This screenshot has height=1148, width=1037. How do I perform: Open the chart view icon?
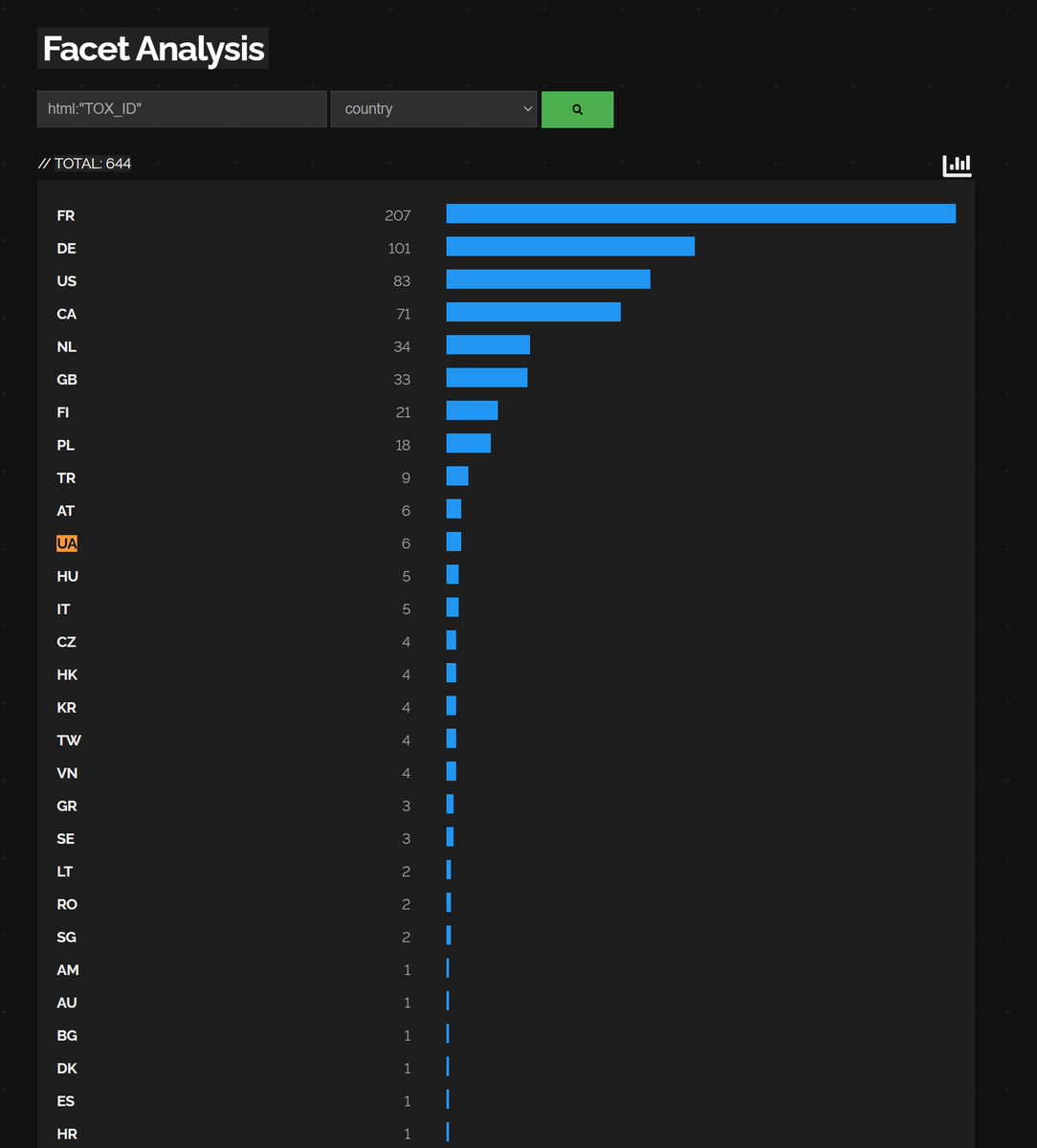point(957,166)
